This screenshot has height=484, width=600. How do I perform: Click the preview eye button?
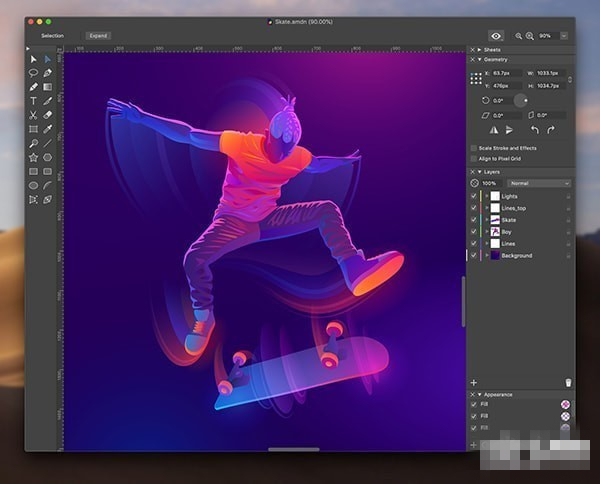point(495,35)
